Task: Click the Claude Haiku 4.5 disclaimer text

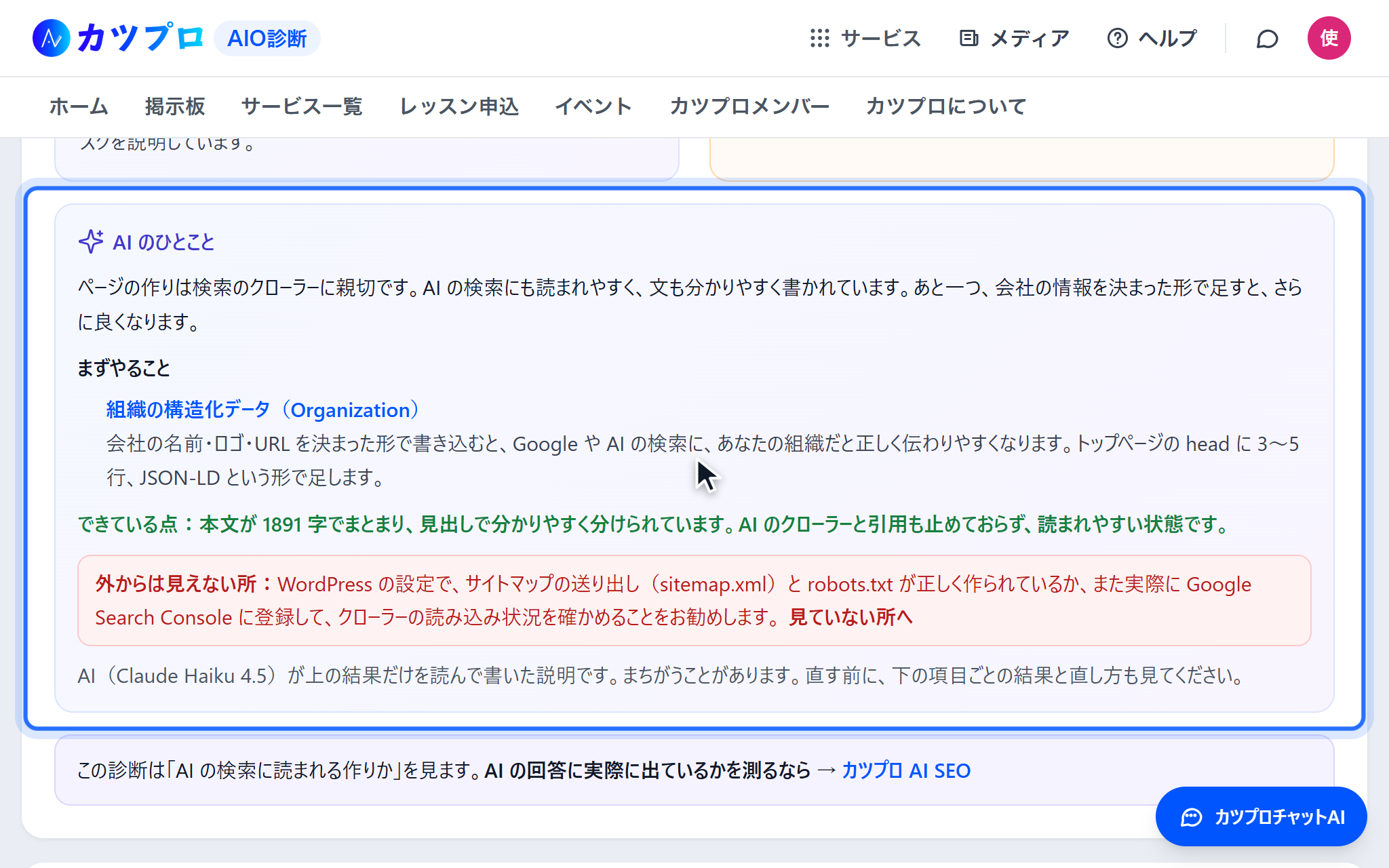Action: (x=661, y=675)
